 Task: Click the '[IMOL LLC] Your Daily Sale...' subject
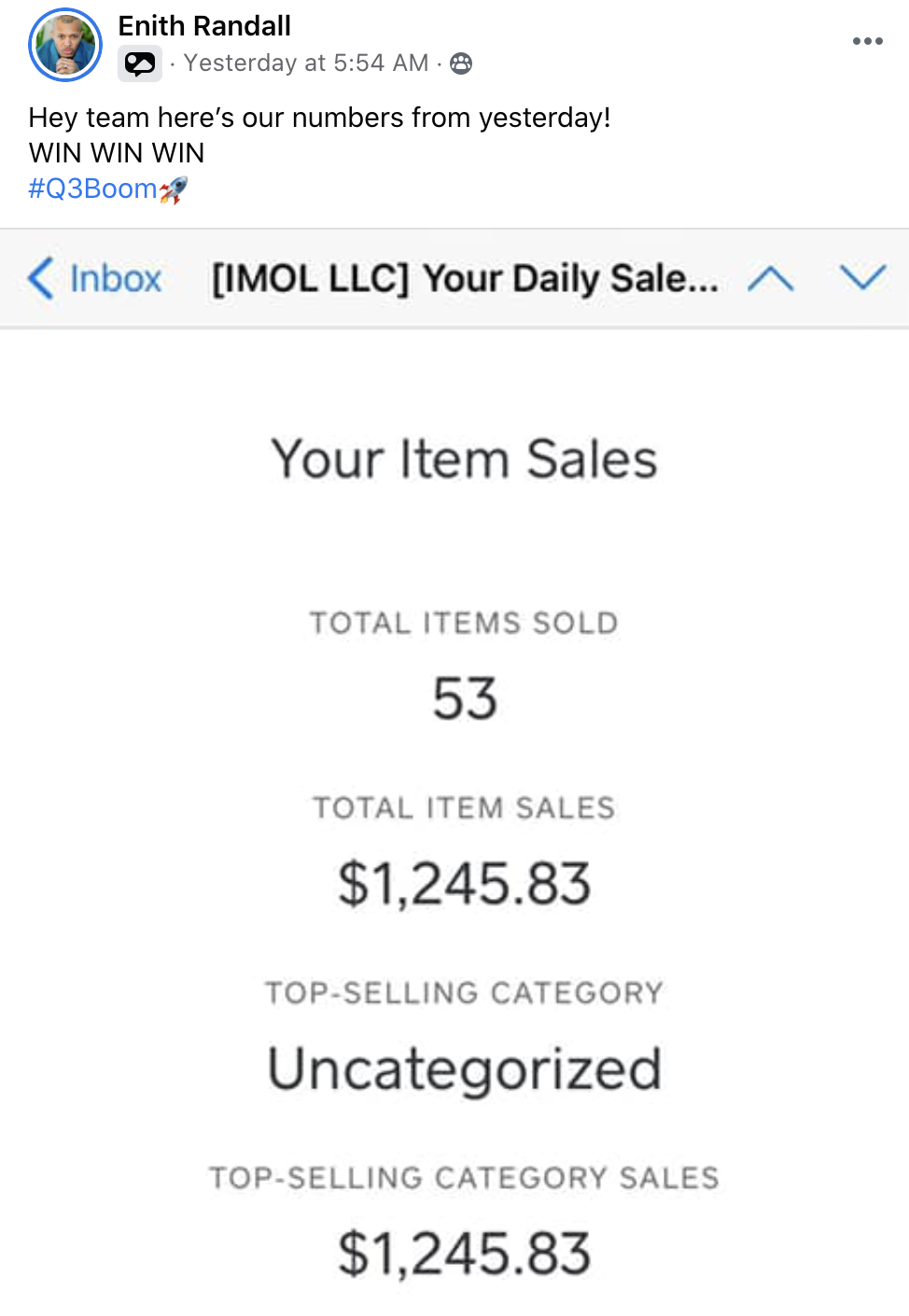[x=465, y=279]
